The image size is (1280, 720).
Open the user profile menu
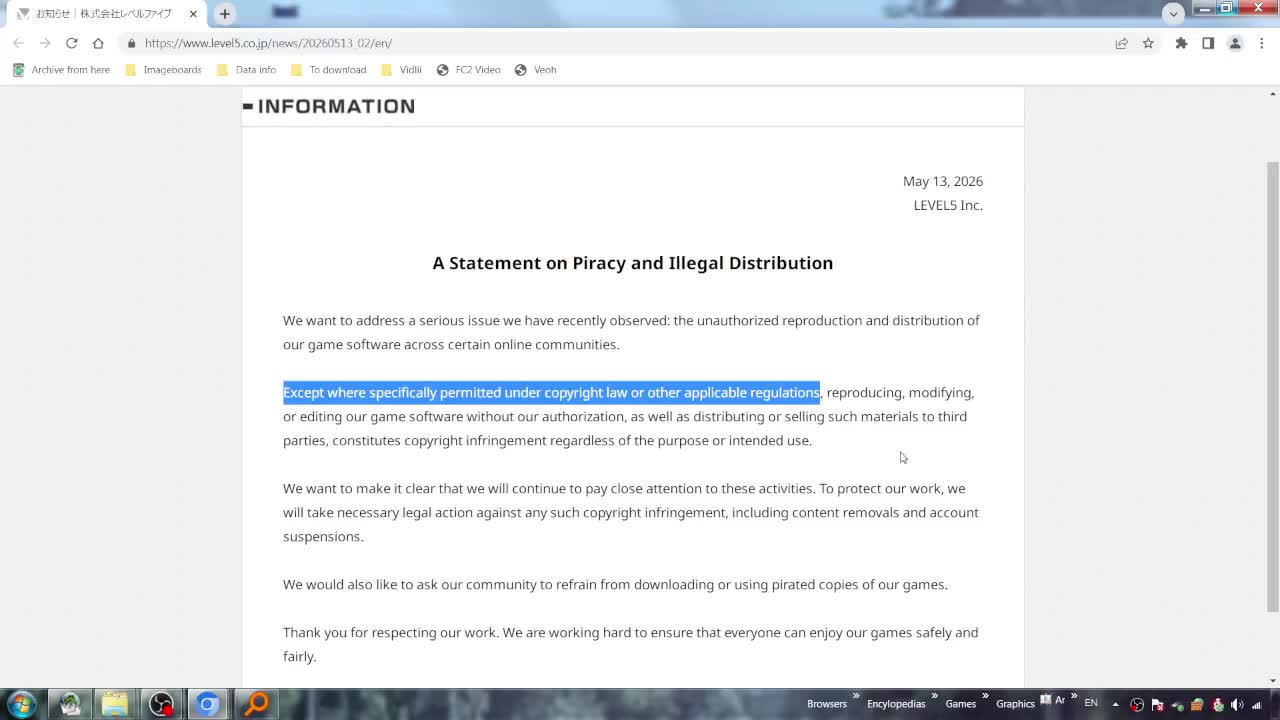pos(1235,43)
